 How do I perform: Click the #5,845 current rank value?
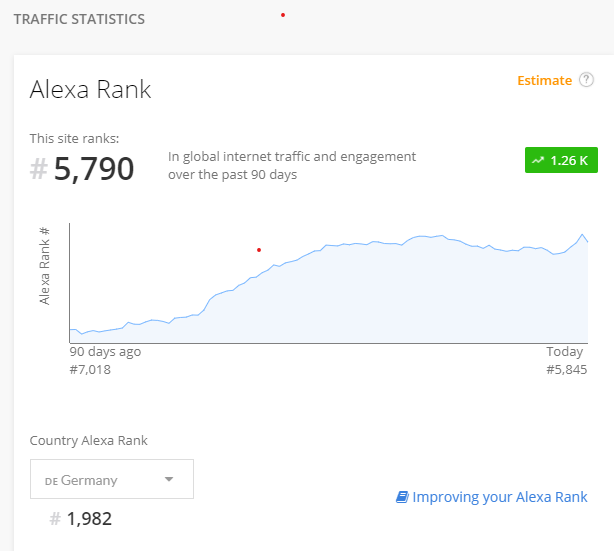pos(566,370)
